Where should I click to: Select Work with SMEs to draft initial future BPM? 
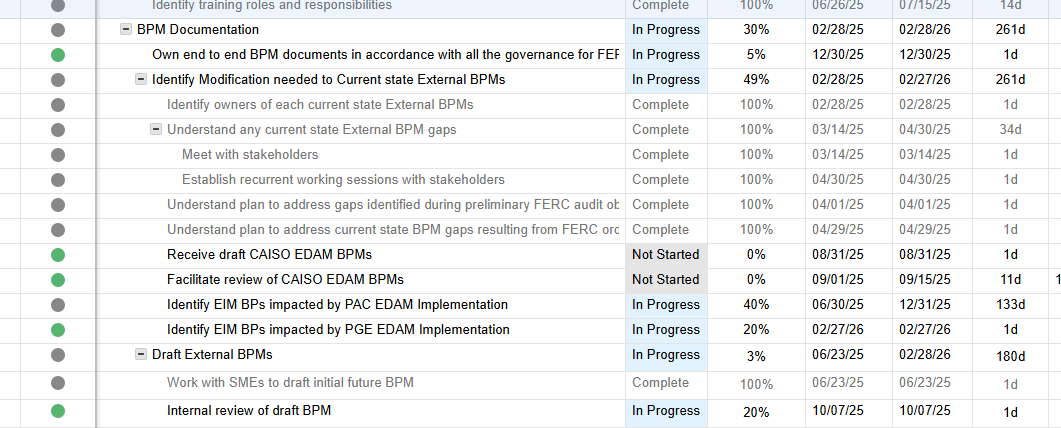pyautogui.click(x=290, y=383)
